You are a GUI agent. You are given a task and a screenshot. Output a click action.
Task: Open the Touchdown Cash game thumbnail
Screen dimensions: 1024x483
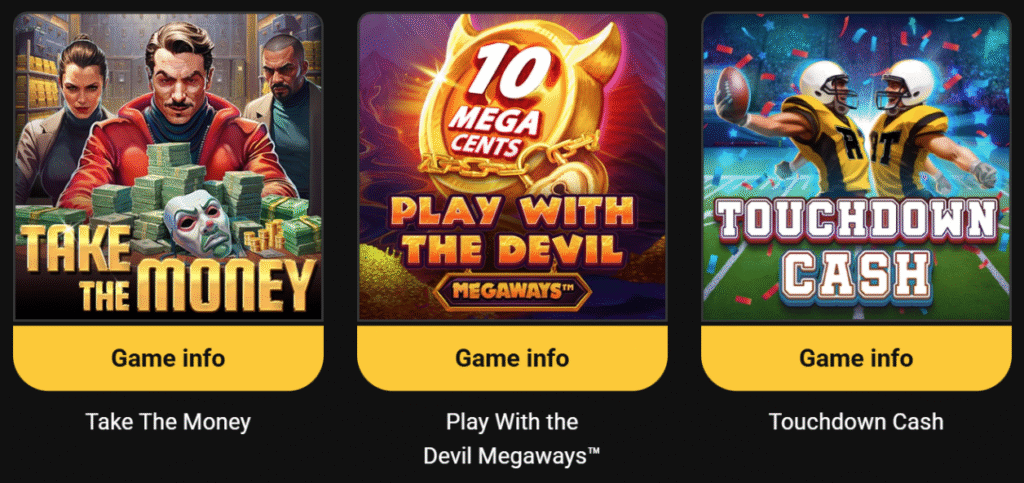click(x=856, y=166)
